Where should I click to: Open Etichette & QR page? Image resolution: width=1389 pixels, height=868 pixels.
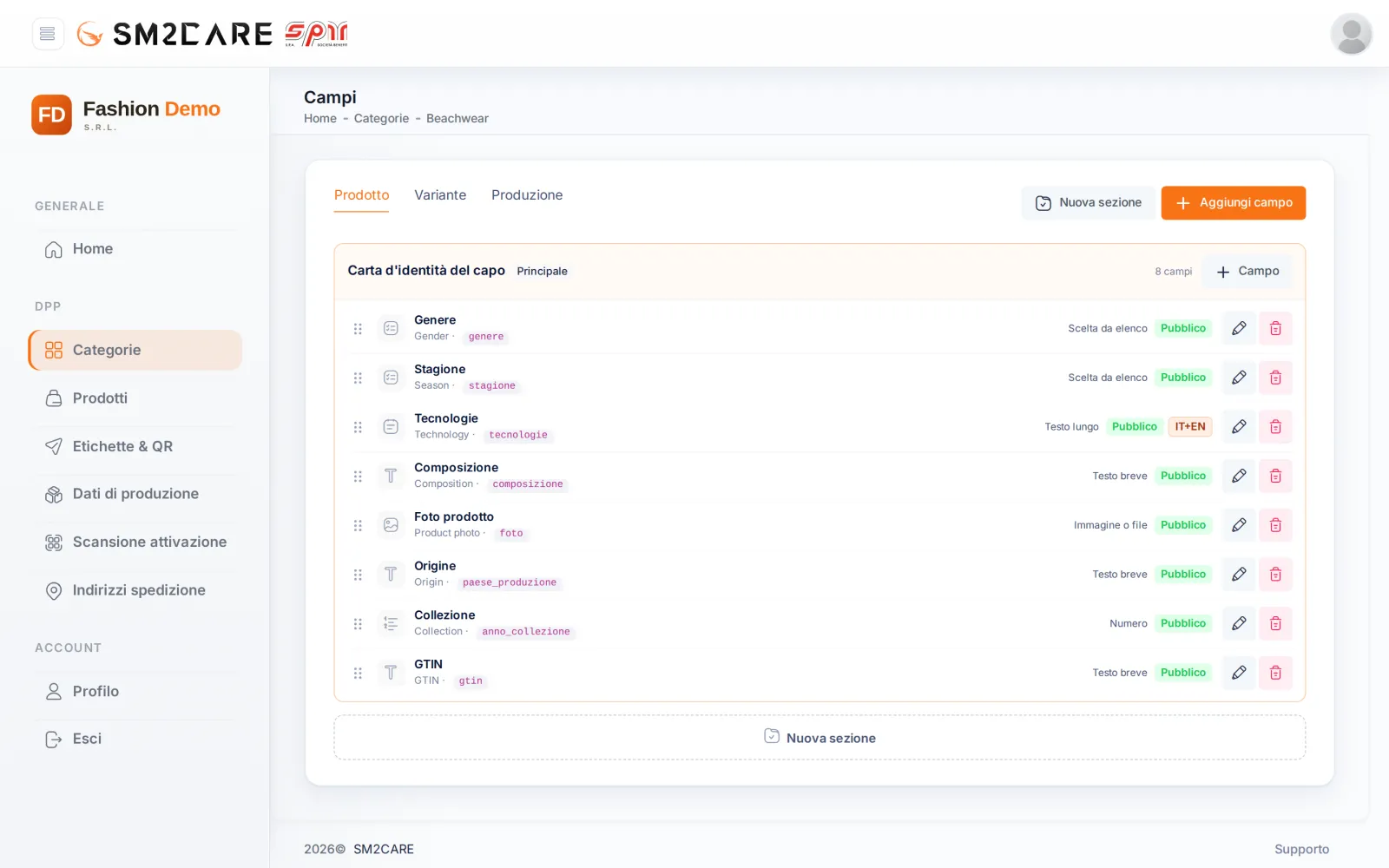click(x=135, y=446)
